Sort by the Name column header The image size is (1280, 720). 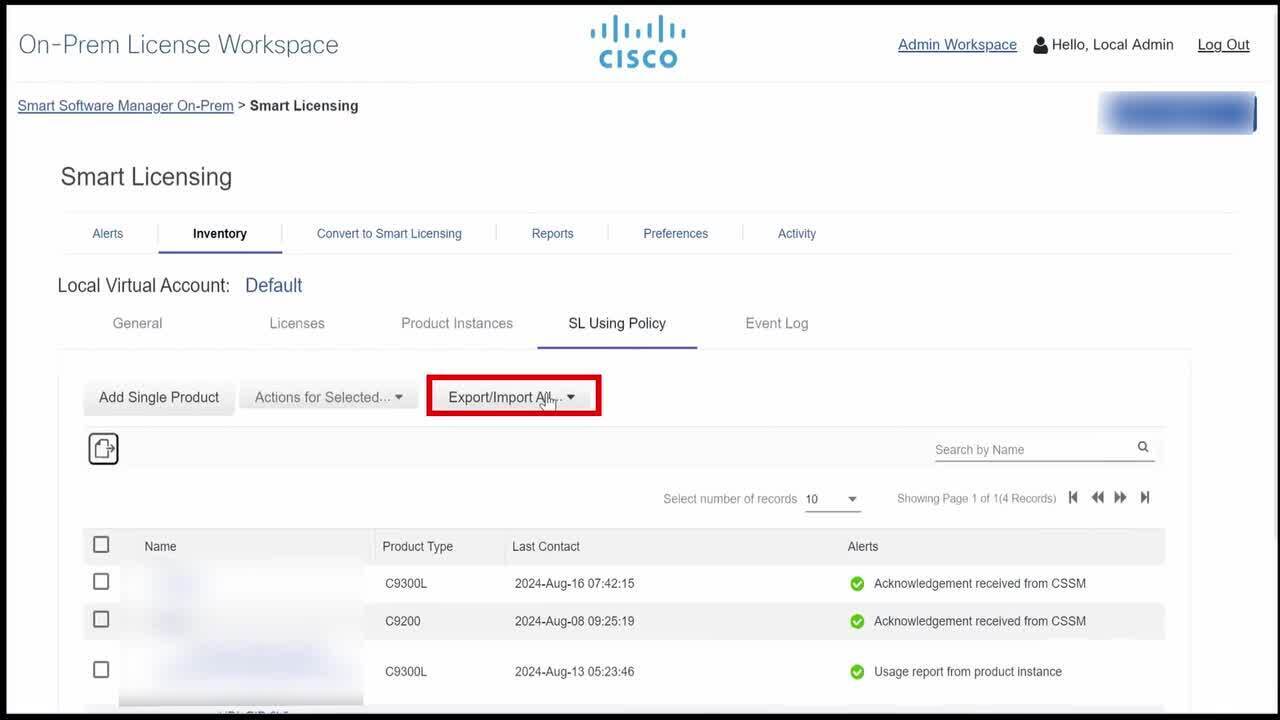pos(160,546)
